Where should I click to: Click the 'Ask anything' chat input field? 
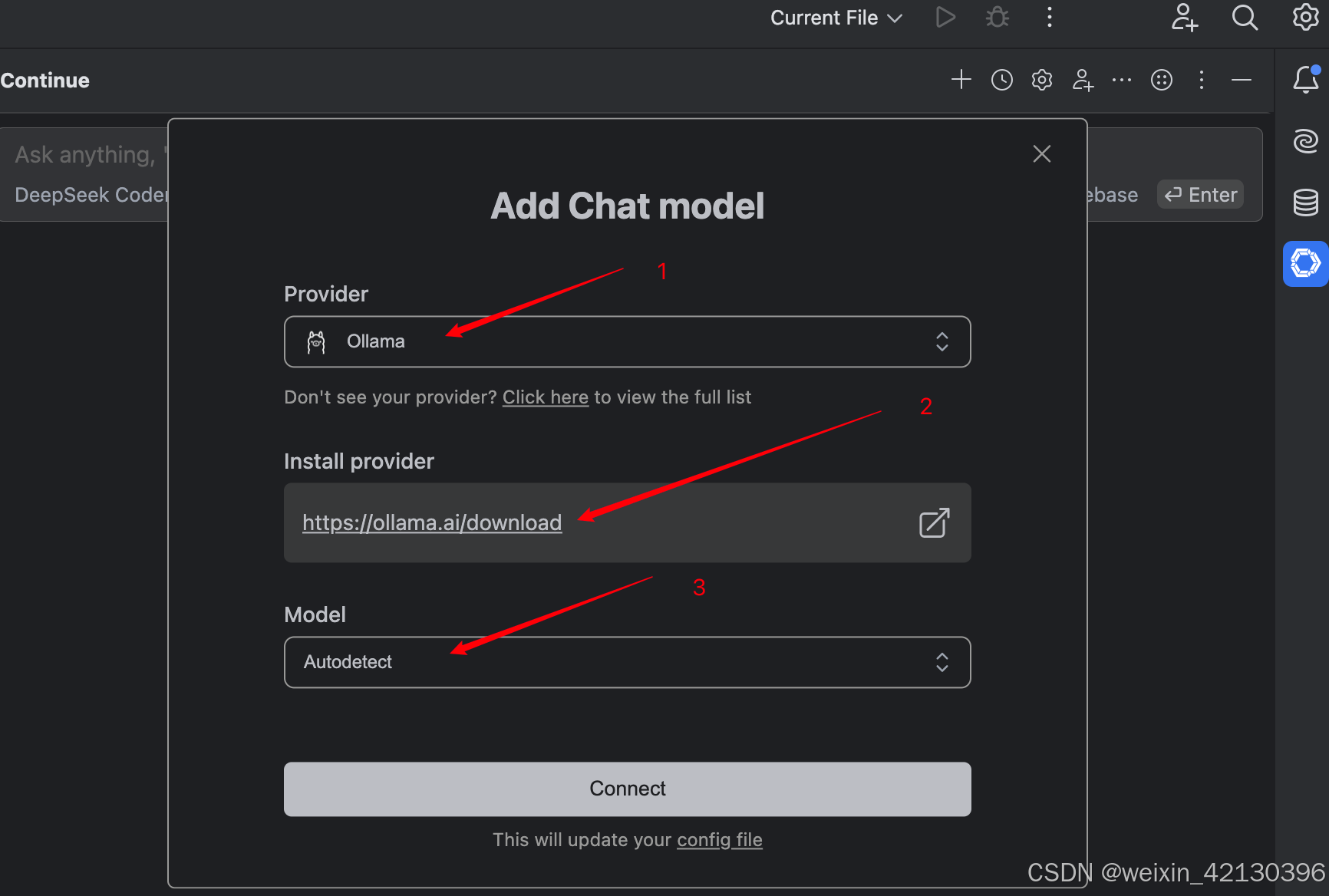[x=91, y=155]
